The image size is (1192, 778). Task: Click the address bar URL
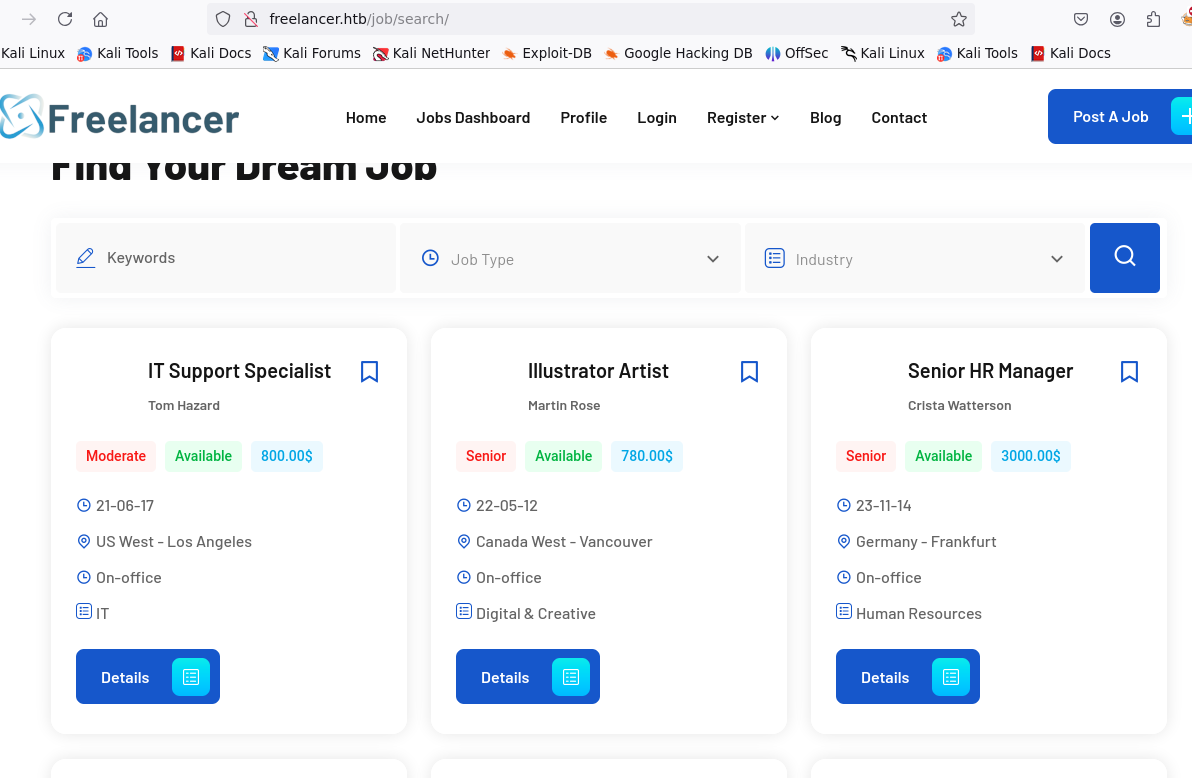pyautogui.click(x=359, y=19)
